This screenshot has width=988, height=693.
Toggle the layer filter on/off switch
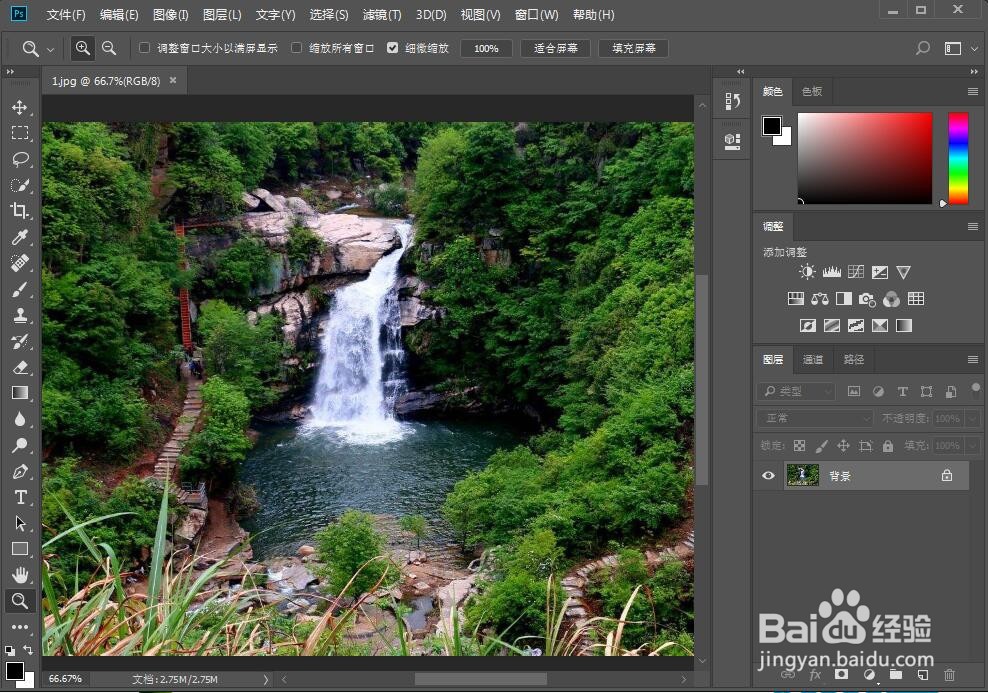coord(975,389)
